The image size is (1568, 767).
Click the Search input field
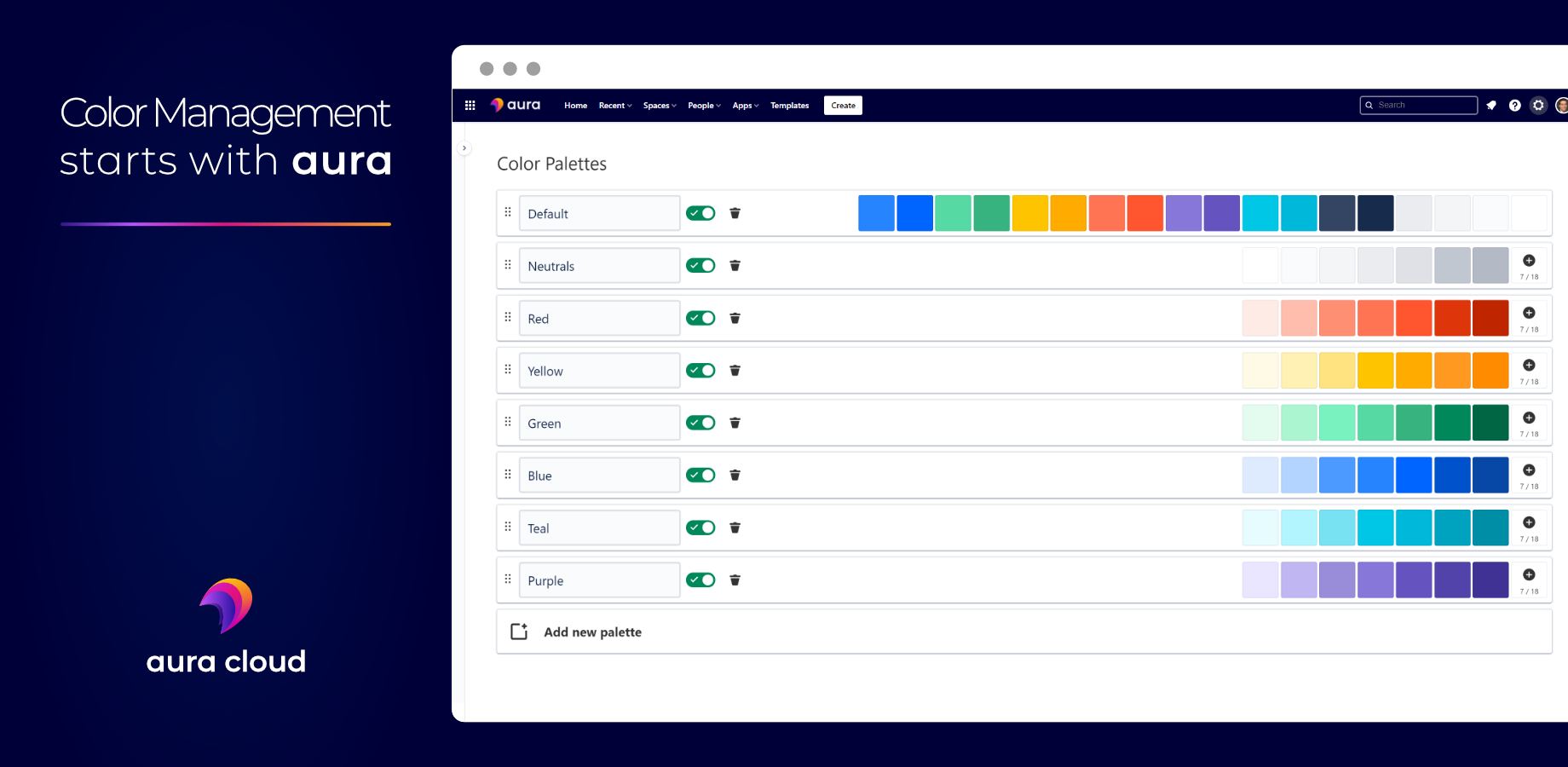(x=1419, y=105)
